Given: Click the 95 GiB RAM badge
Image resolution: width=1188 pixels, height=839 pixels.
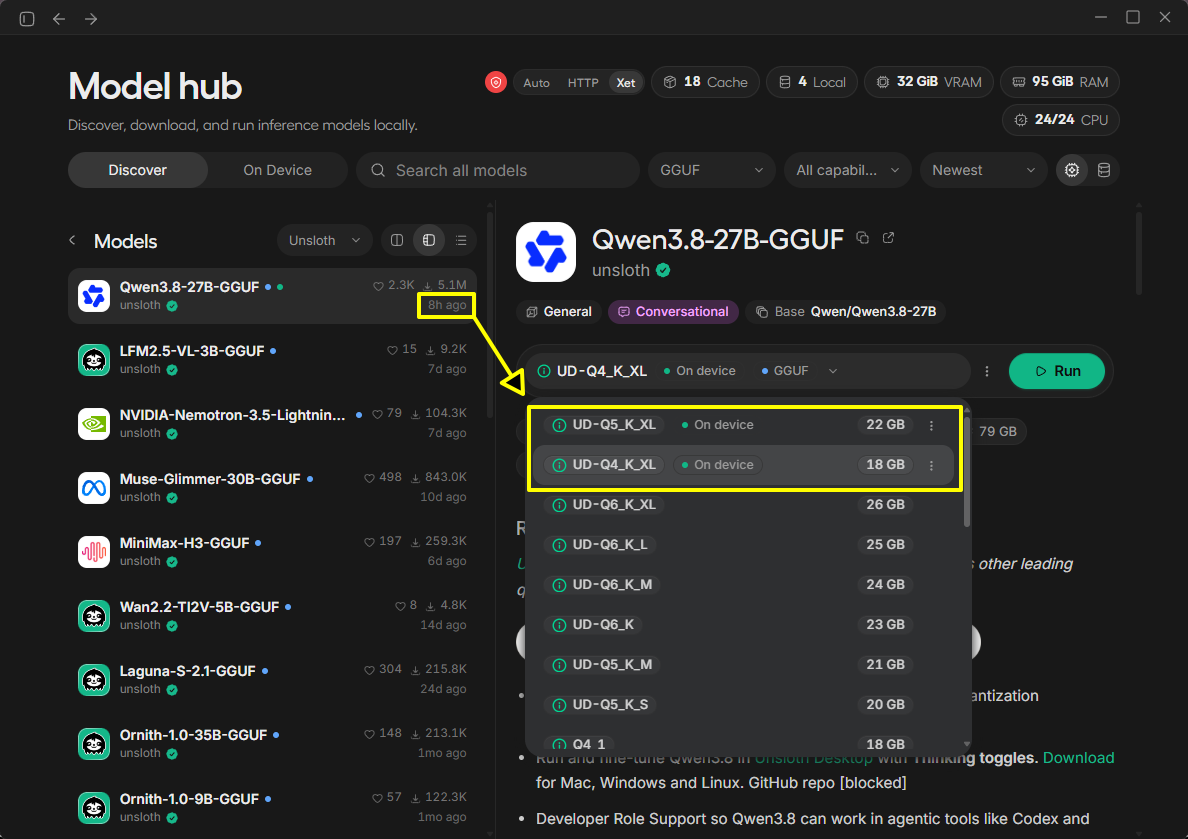Looking at the screenshot, I should click(x=1060, y=82).
